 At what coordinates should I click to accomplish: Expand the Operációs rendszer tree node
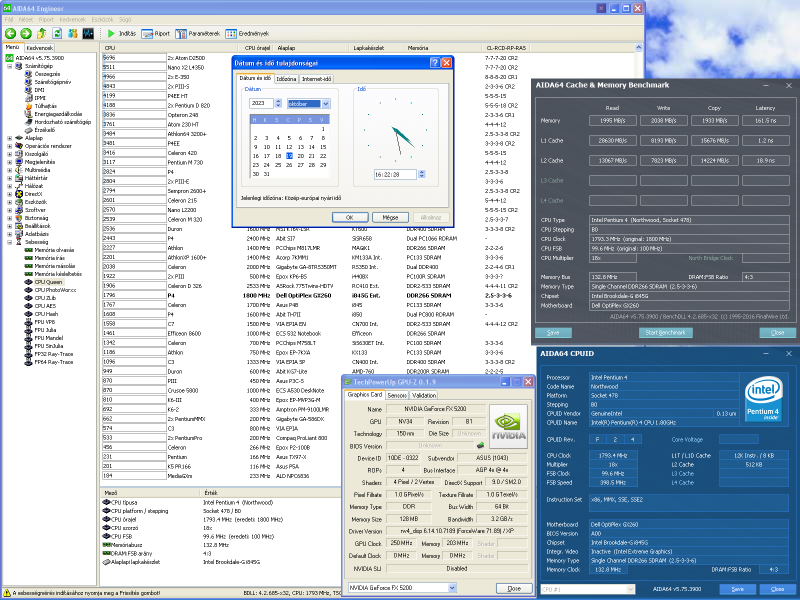9,146
